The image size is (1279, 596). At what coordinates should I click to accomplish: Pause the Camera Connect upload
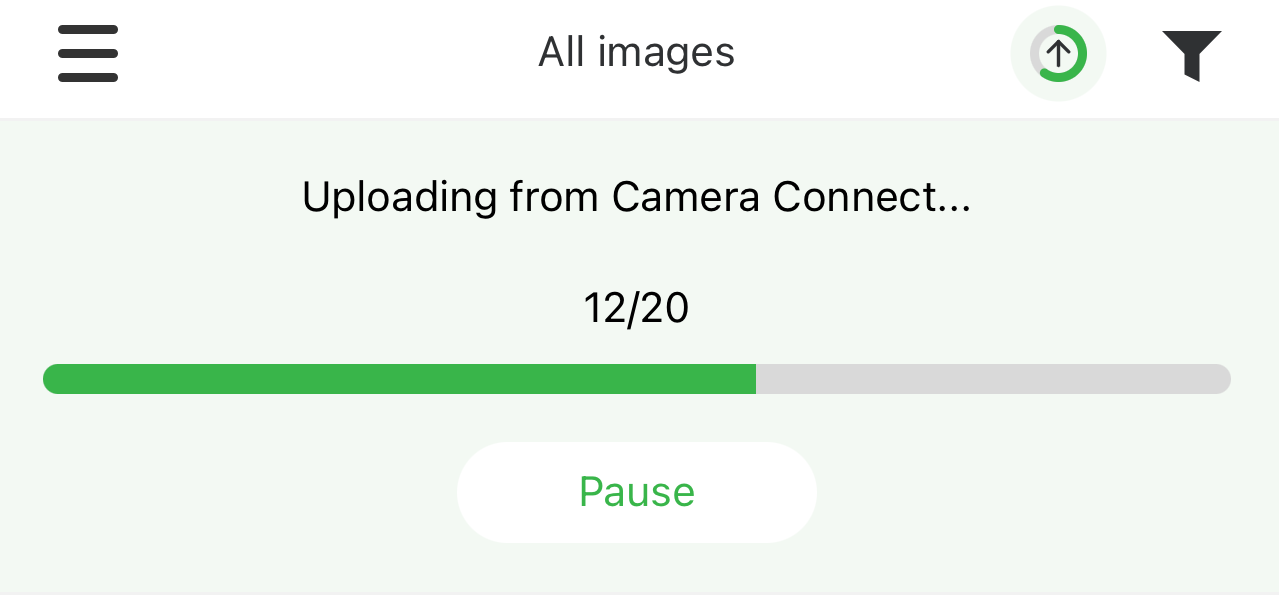click(637, 492)
